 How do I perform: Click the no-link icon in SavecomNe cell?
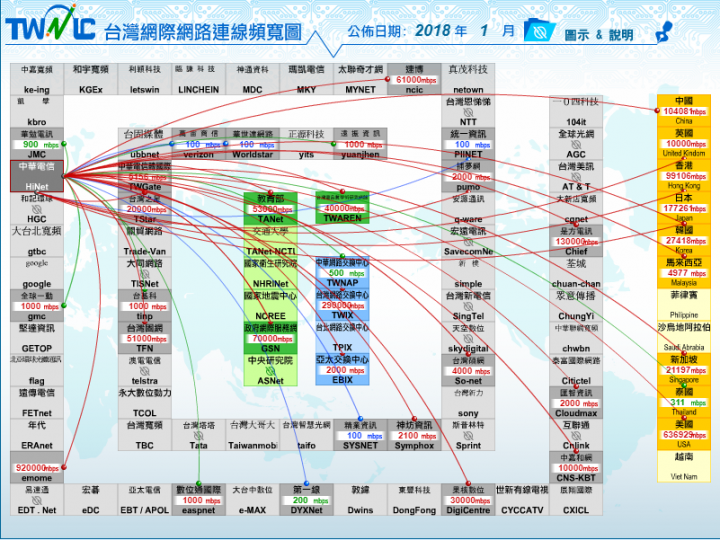click(x=468, y=242)
